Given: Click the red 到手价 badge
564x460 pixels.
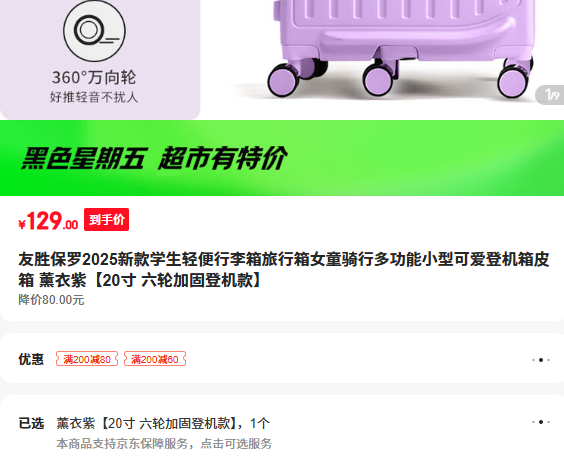Looking at the screenshot, I should pos(106,219).
